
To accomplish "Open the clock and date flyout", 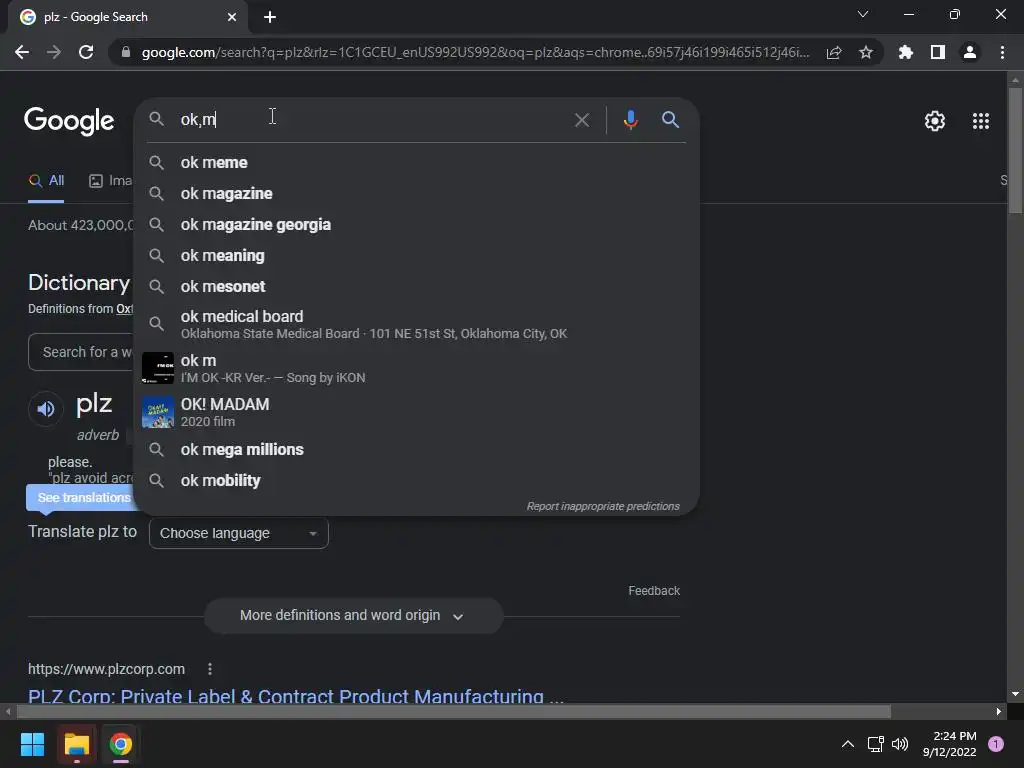I will pos(950,744).
